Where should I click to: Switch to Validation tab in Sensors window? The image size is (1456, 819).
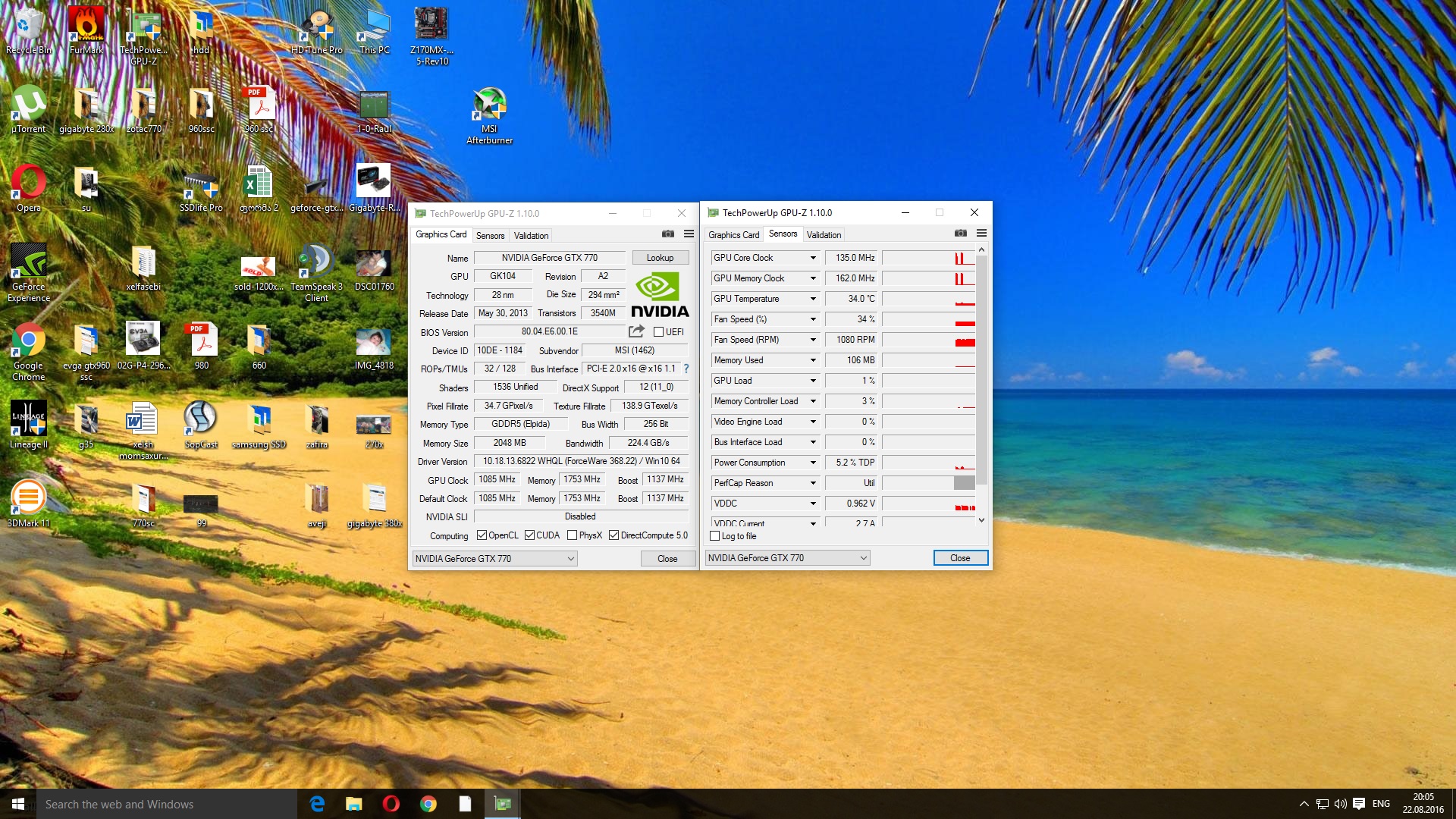824,235
